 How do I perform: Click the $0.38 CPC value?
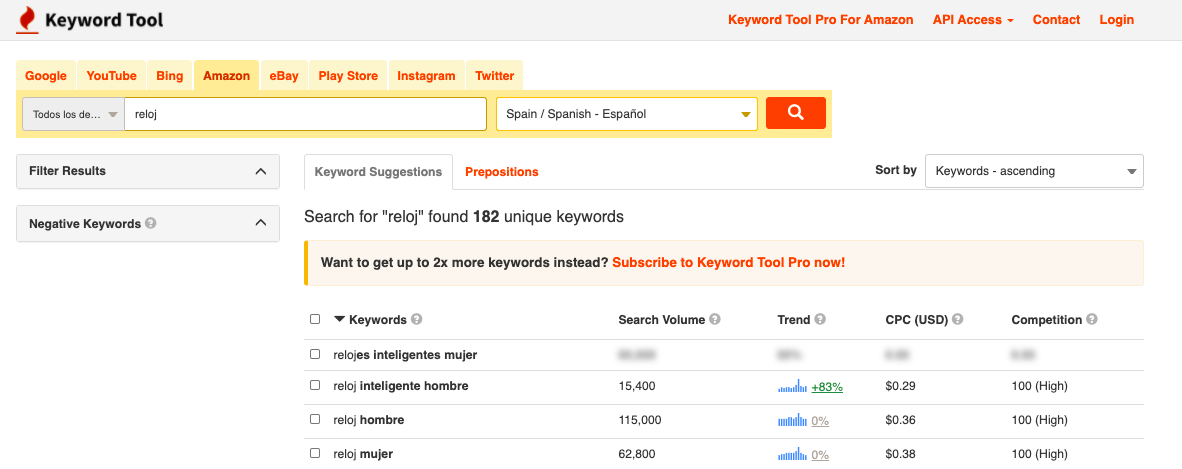(x=901, y=454)
